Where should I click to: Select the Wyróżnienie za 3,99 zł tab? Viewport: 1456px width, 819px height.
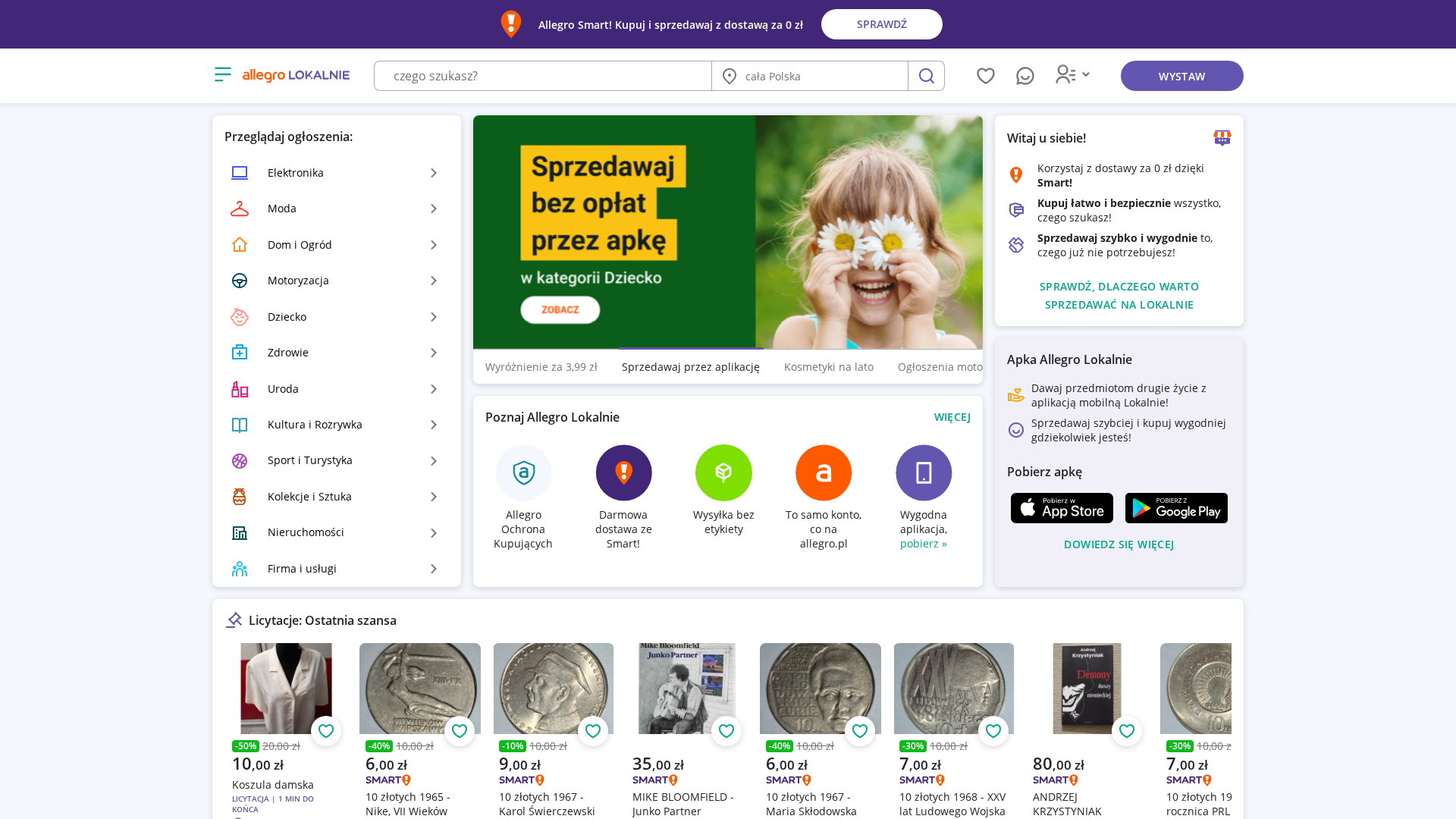tap(541, 367)
